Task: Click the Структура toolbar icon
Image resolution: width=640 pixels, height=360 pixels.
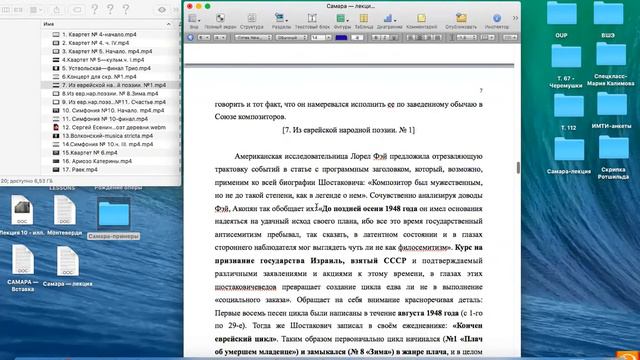Action: tap(251, 18)
